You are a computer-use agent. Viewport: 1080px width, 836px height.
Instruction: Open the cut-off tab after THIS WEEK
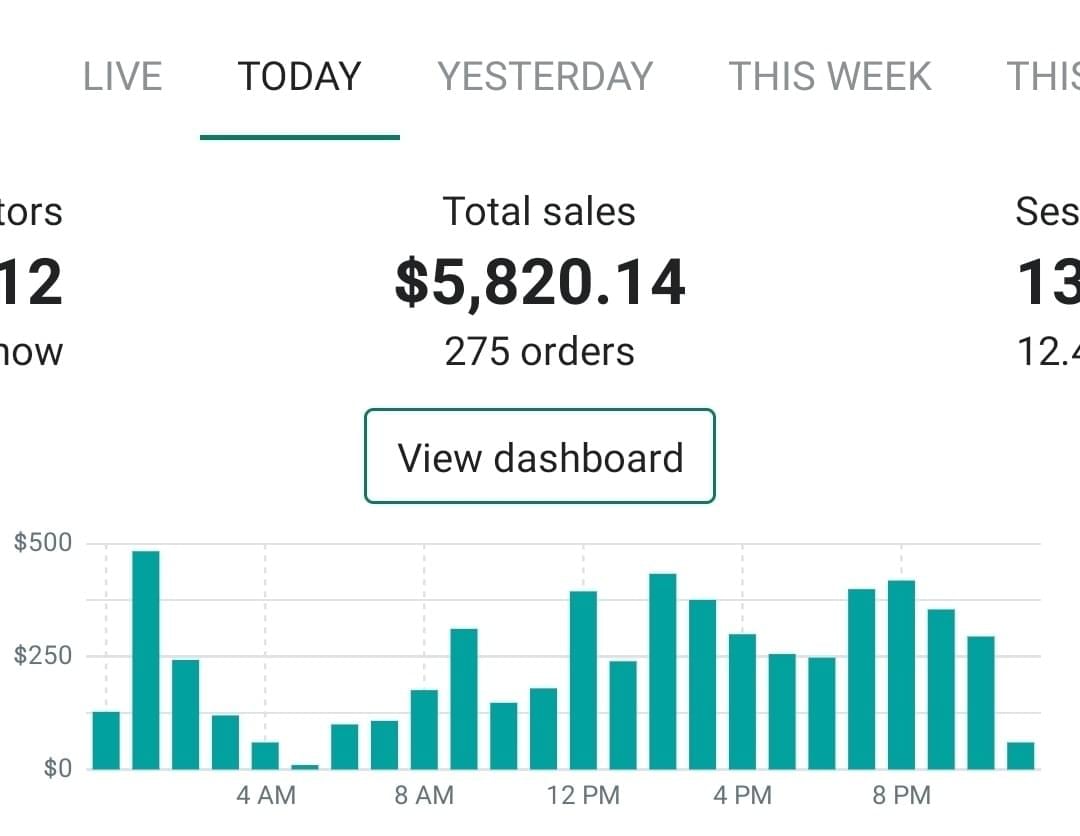[1043, 77]
